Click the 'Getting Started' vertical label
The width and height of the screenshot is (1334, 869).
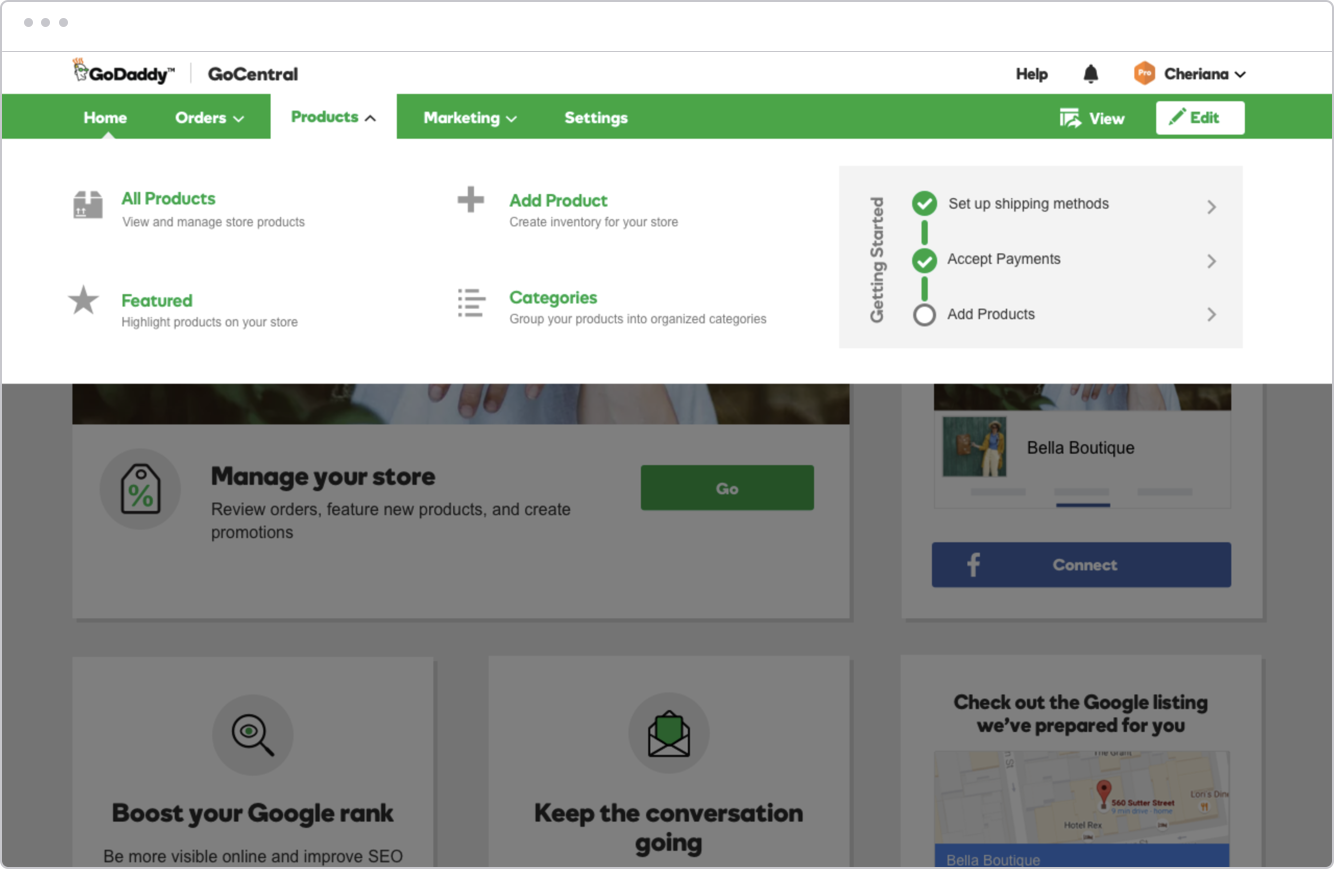point(877,259)
